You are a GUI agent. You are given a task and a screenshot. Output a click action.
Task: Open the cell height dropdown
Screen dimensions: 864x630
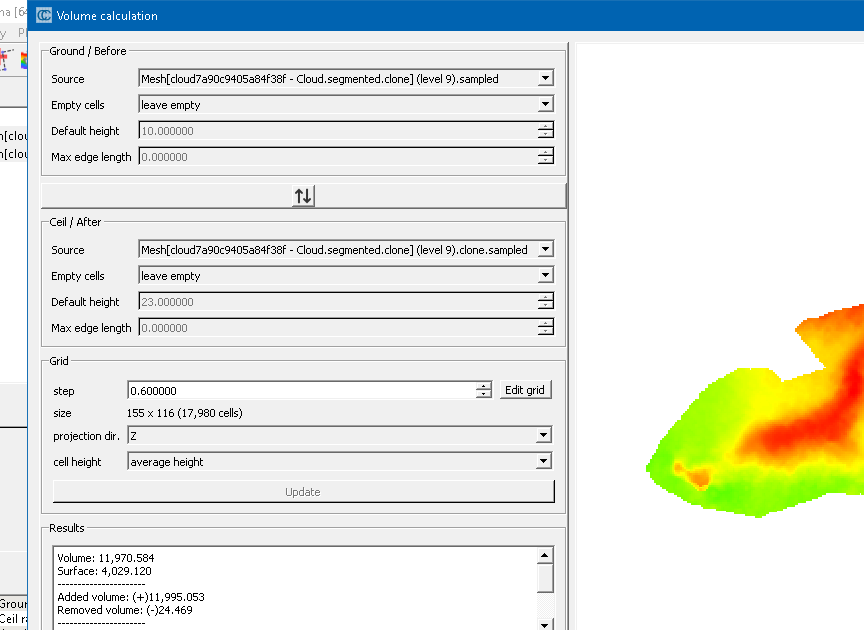tap(340, 461)
